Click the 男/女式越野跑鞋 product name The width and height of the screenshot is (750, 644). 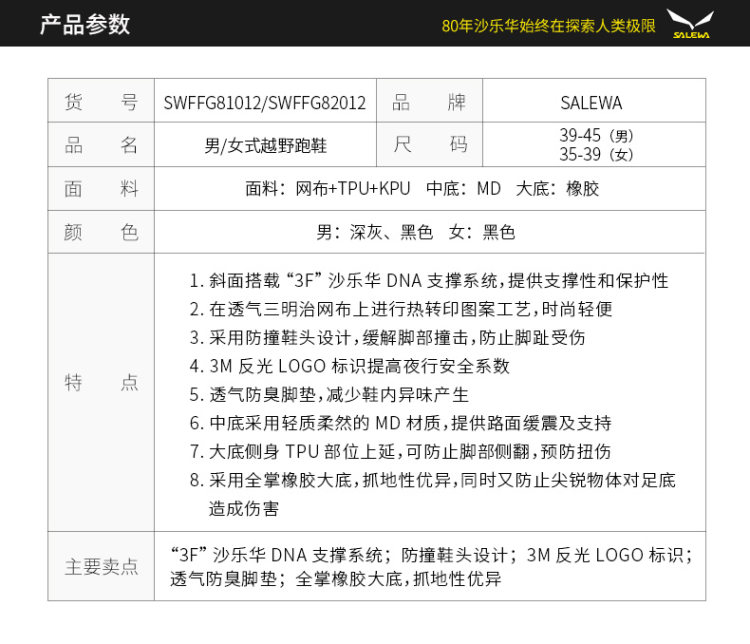click(x=265, y=145)
